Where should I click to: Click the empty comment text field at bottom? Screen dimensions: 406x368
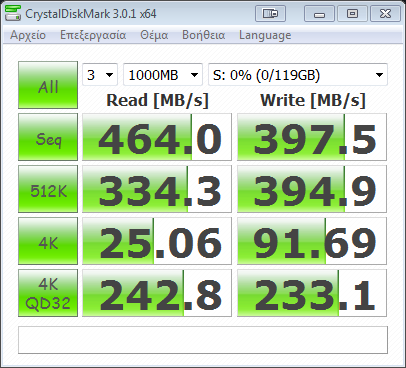pyautogui.click(x=203, y=340)
